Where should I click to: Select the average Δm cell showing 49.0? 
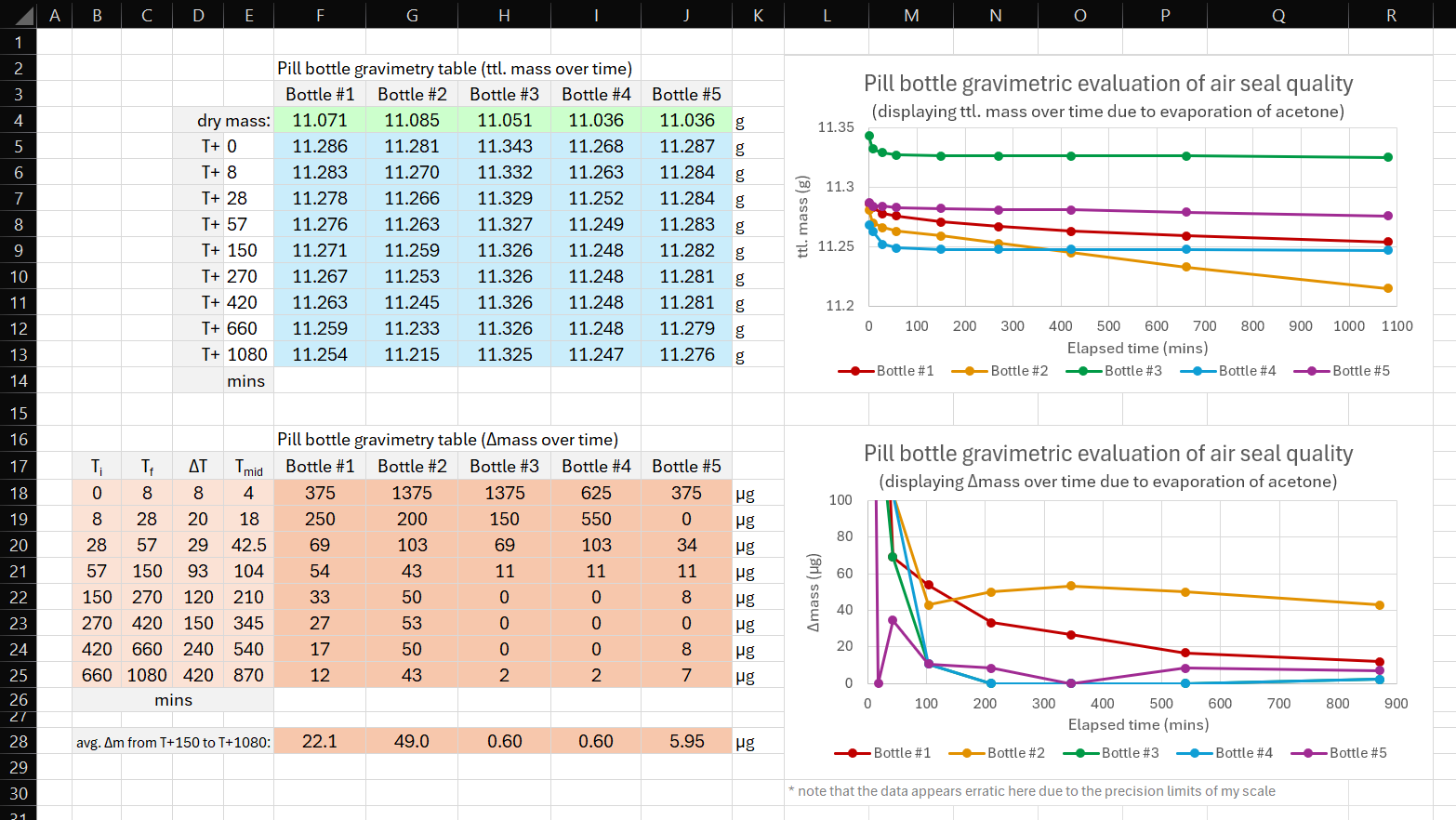[x=412, y=742]
